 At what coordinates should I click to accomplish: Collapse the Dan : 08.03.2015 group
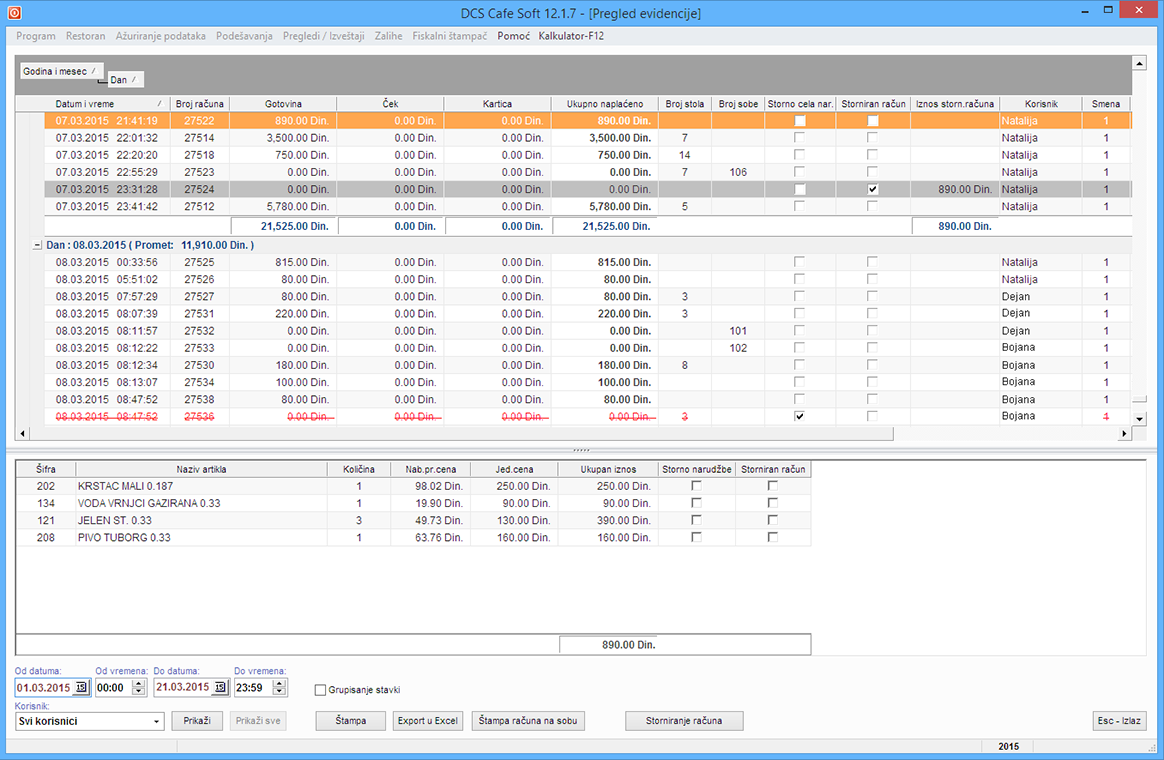[37, 245]
